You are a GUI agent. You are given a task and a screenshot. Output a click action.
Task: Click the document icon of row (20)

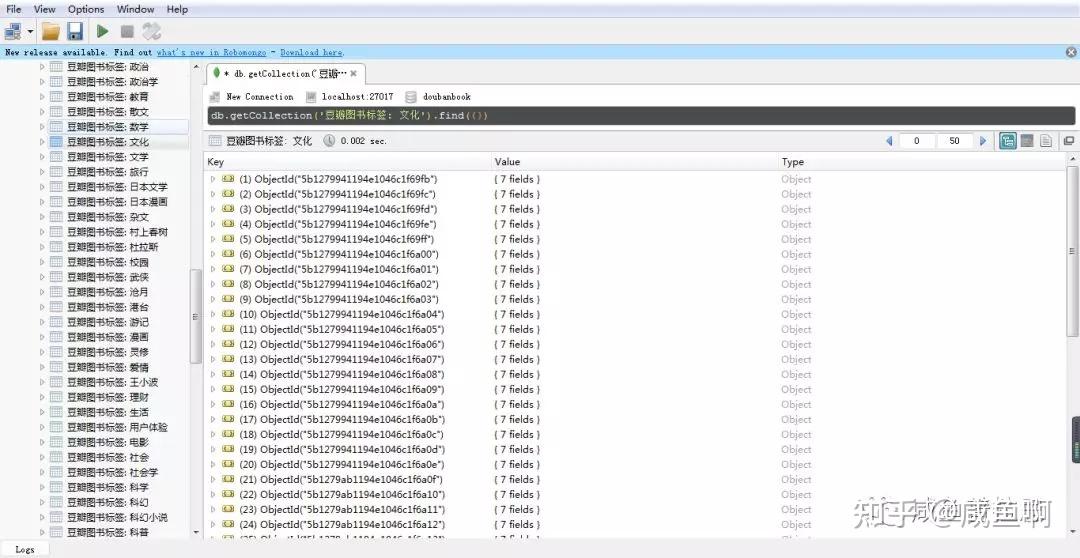click(228, 464)
